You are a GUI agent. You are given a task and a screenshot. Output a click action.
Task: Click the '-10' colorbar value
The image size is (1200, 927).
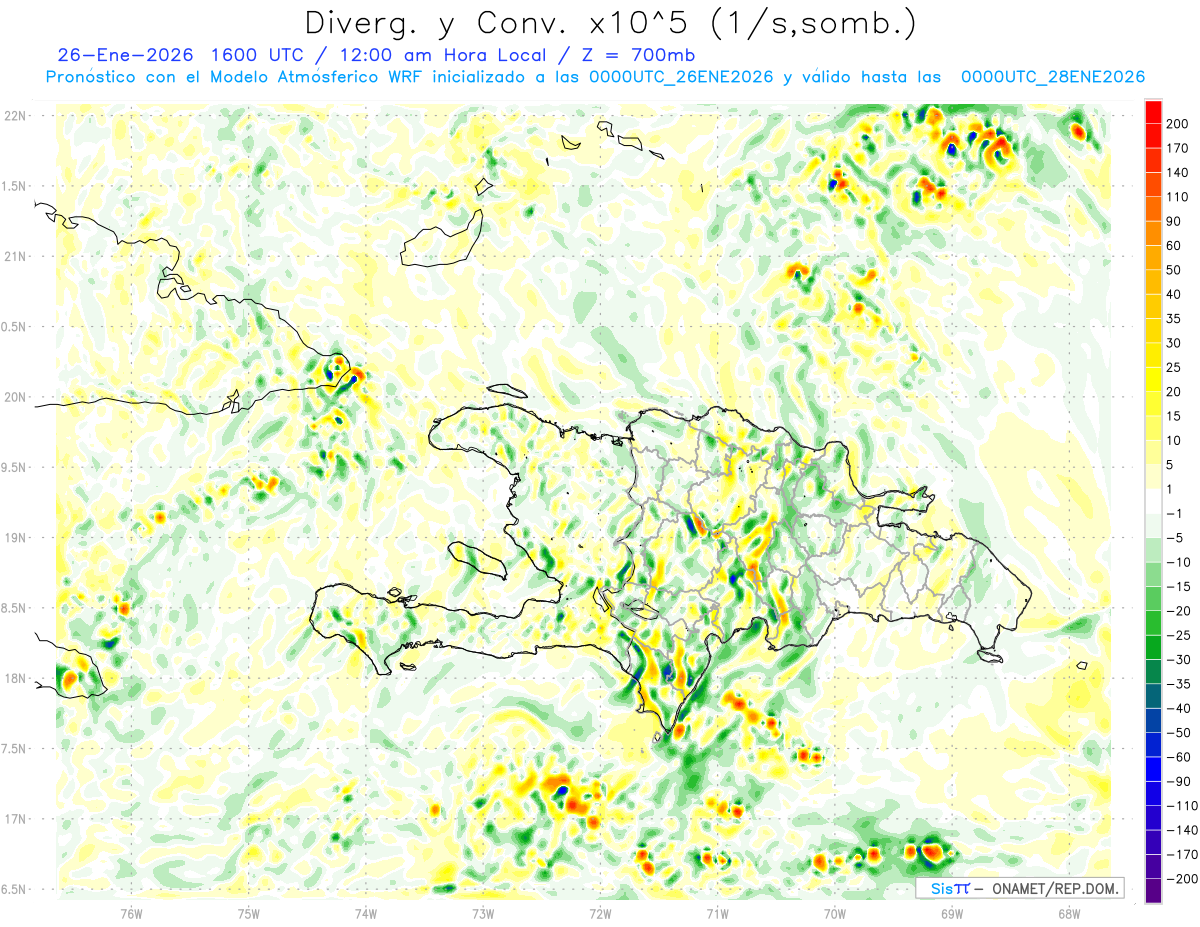point(1178,562)
